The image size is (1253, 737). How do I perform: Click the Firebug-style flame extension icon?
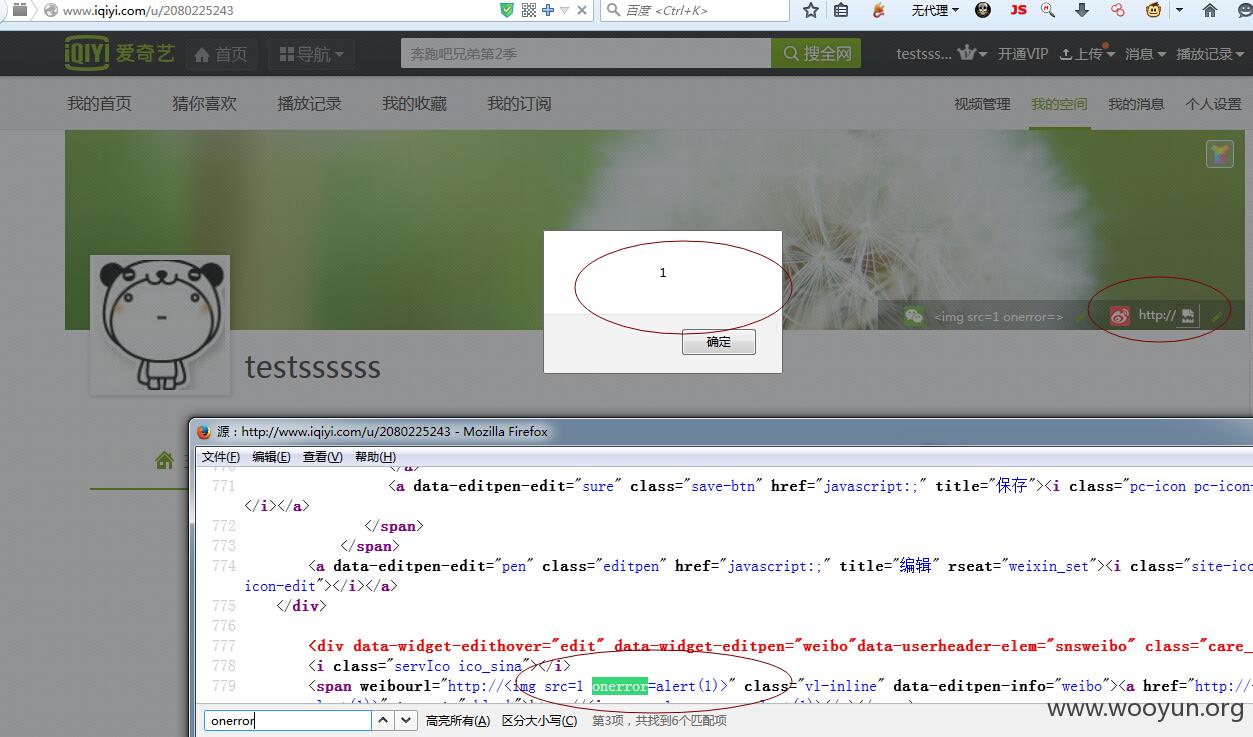point(879,10)
